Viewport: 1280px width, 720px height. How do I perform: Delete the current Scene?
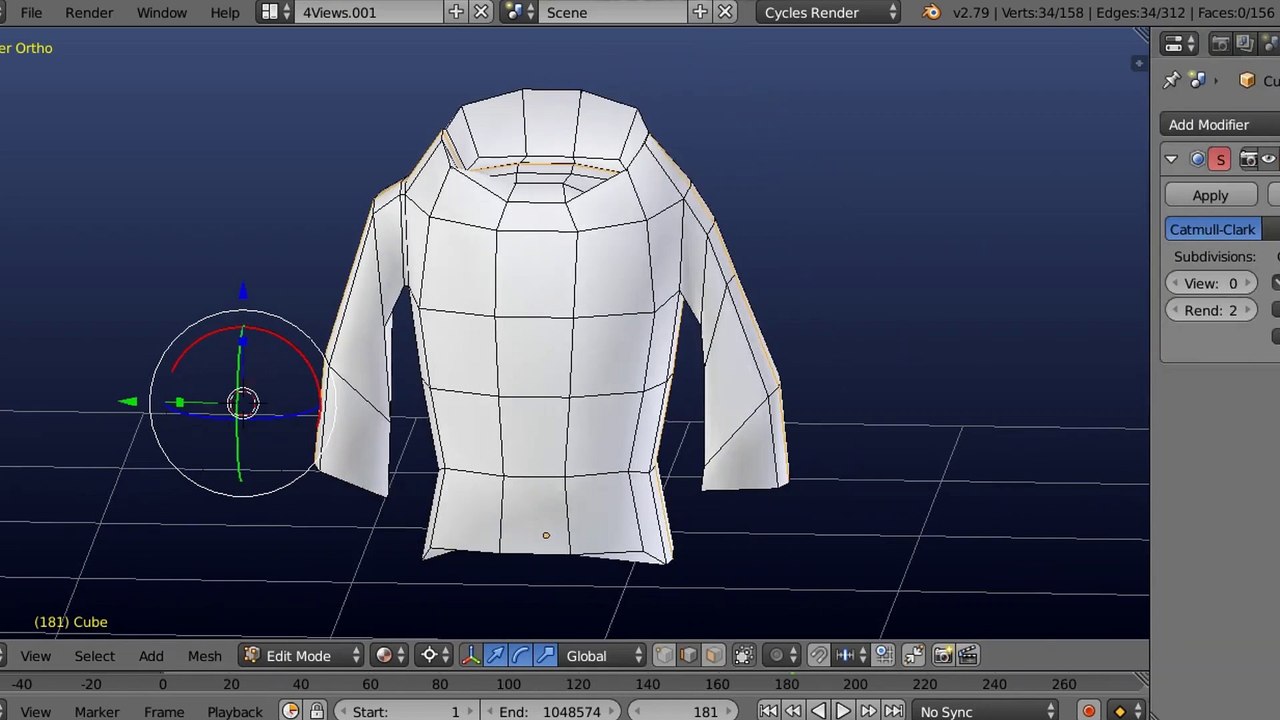[x=725, y=13]
